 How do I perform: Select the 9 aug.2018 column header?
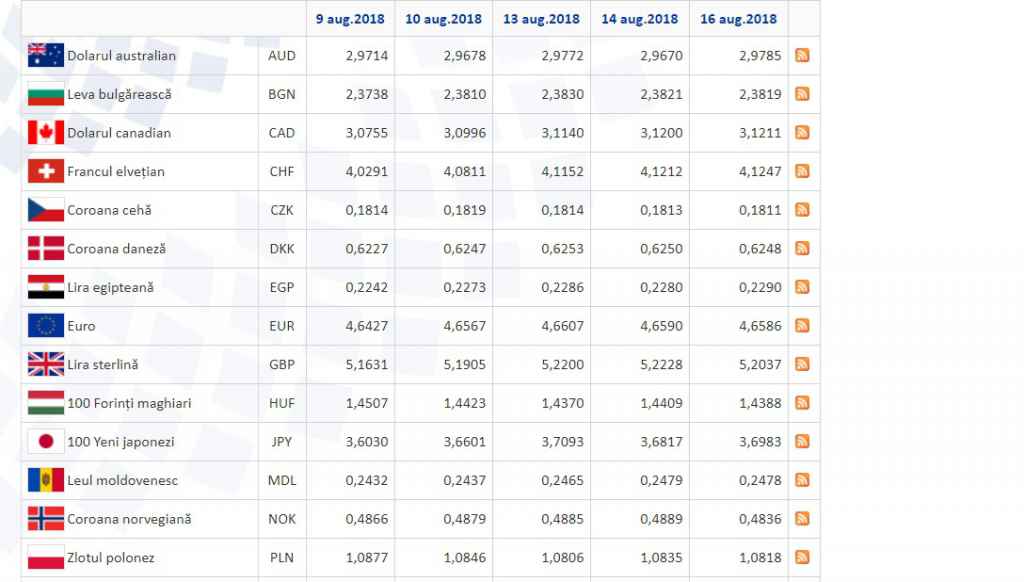tap(349, 18)
